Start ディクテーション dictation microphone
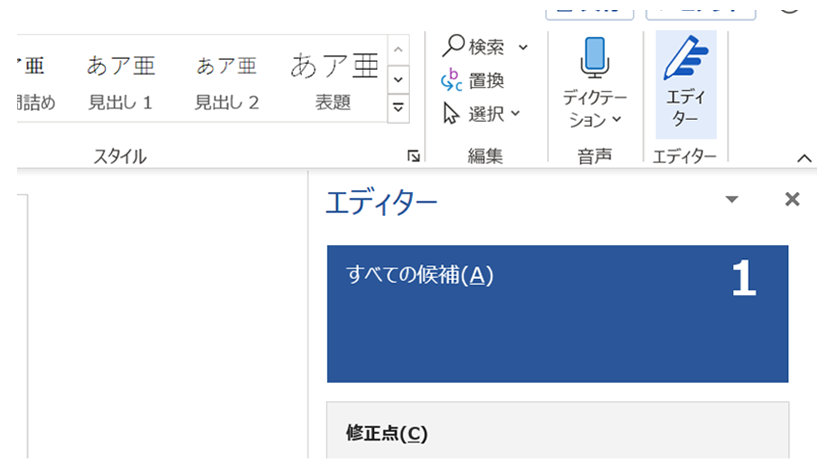Viewport: 834px width, 470px height. 595,57
